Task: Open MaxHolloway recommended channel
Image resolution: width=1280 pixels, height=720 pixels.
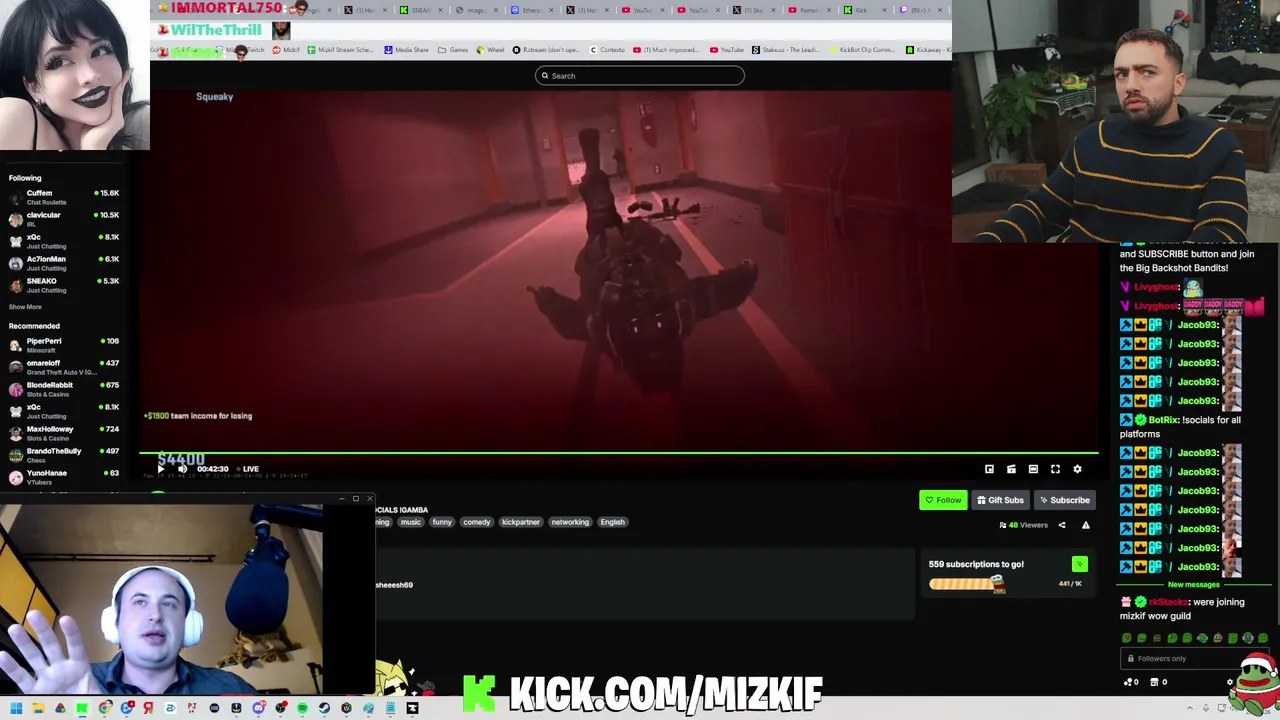Action: pos(64,433)
